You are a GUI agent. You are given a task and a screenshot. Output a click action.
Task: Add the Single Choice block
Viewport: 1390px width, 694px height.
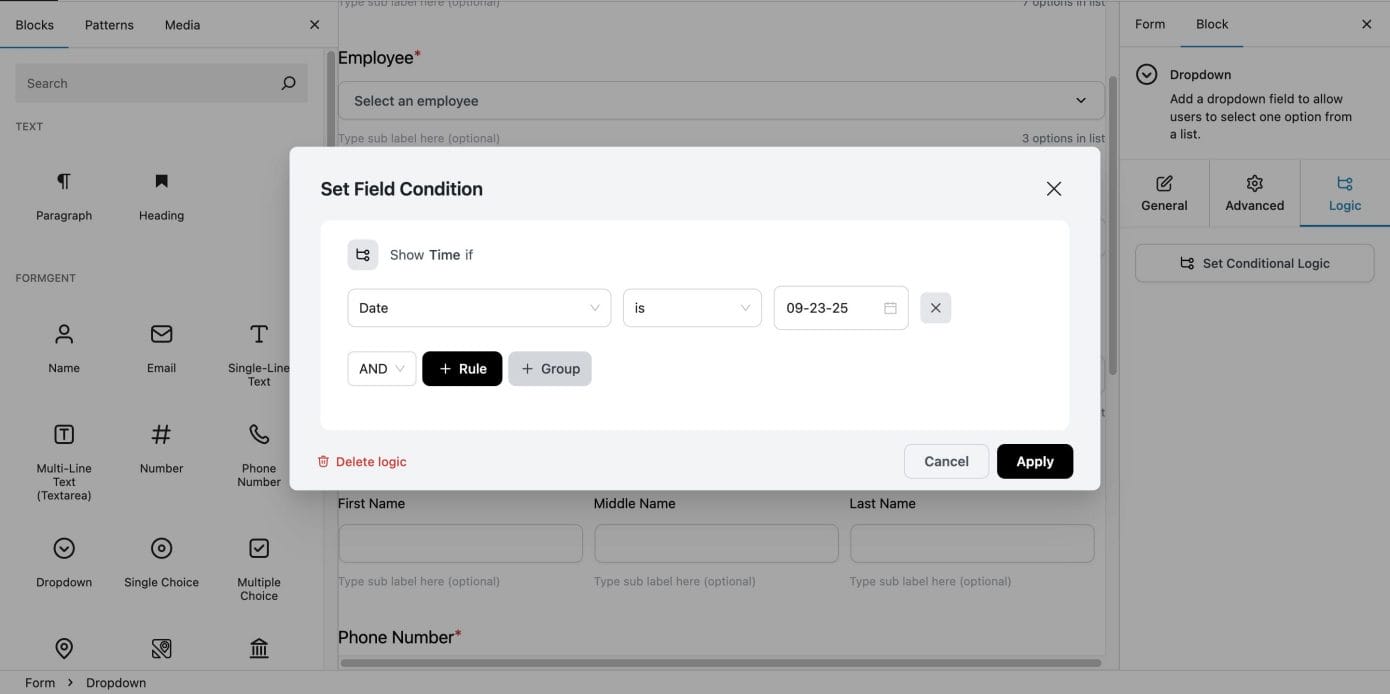tap(161, 549)
